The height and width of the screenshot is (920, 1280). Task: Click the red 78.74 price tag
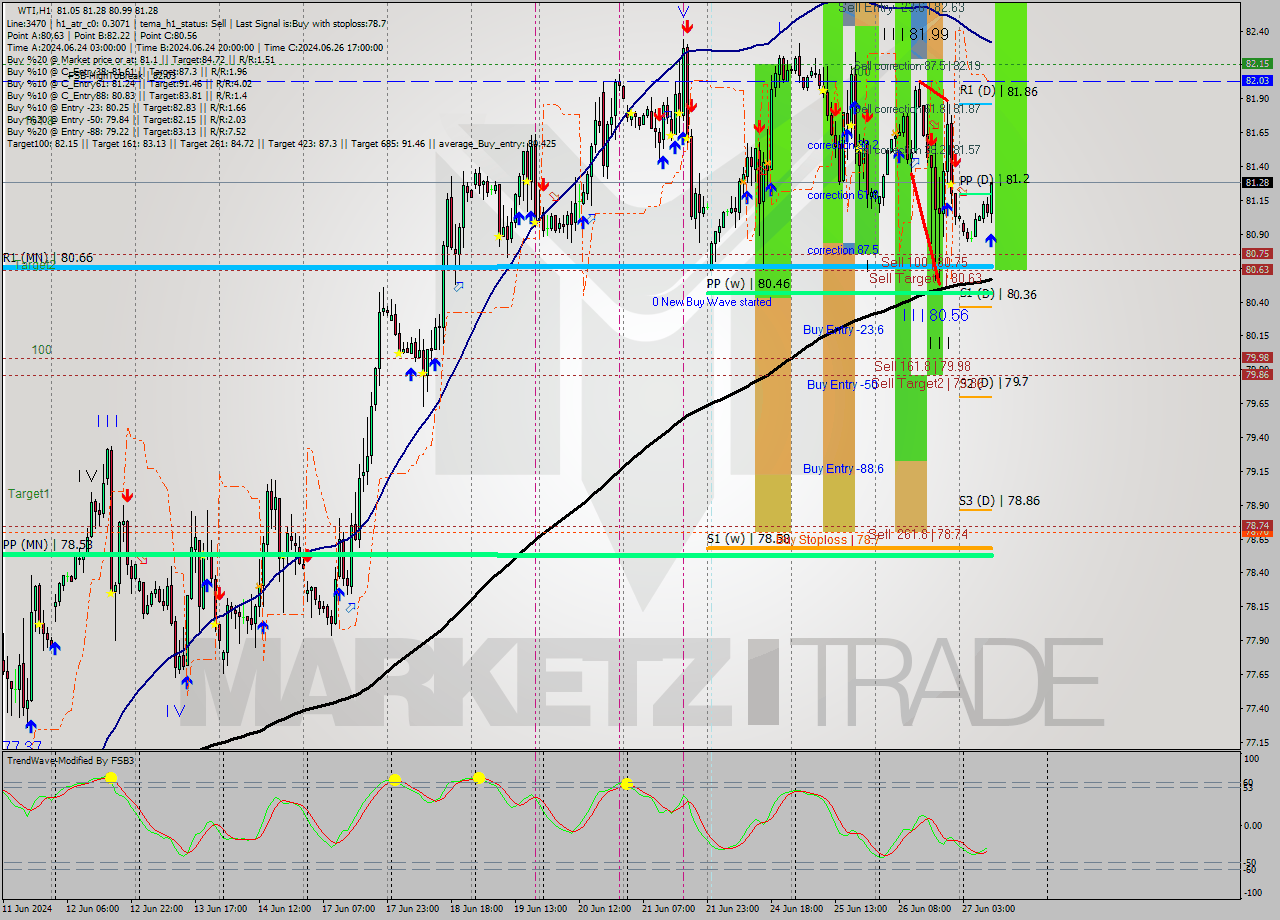tap(1257, 525)
